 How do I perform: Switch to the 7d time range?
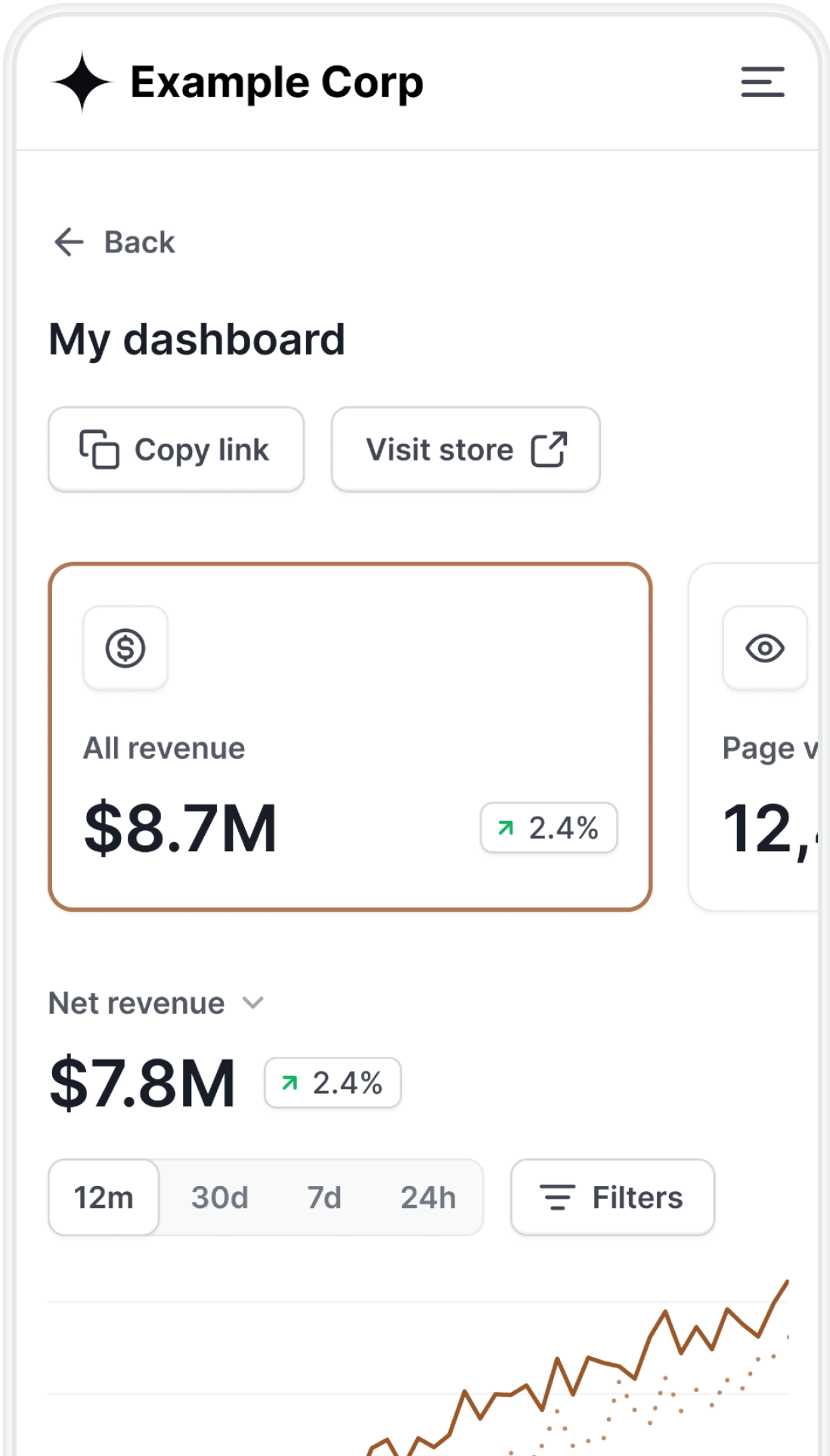(x=324, y=1197)
